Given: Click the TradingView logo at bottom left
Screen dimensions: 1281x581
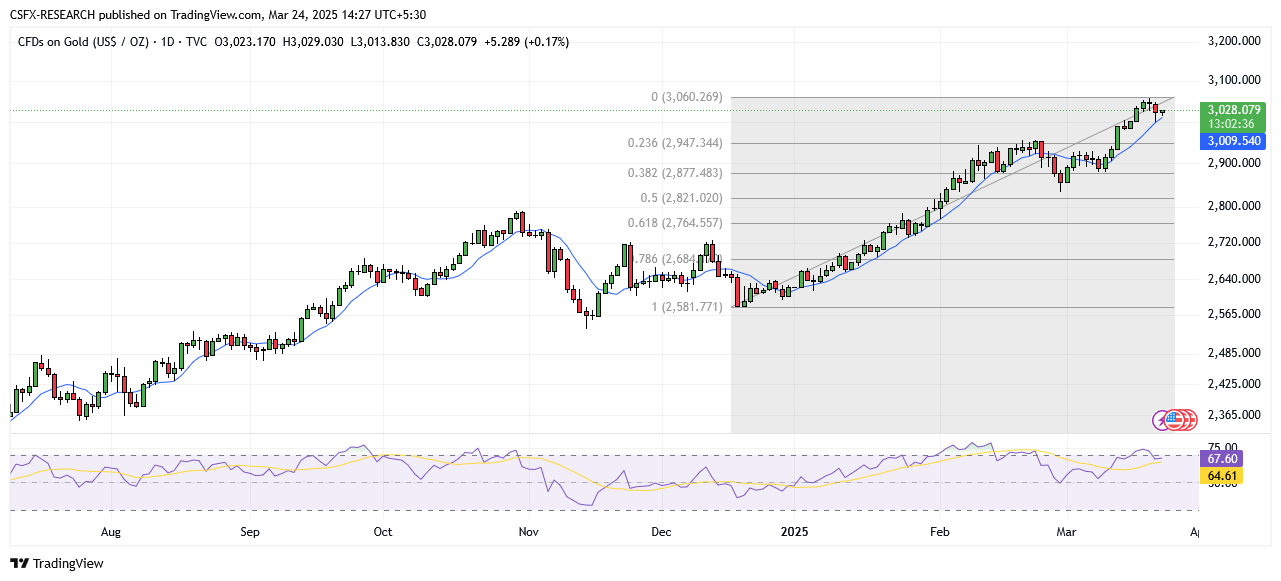Looking at the screenshot, I should [57, 563].
